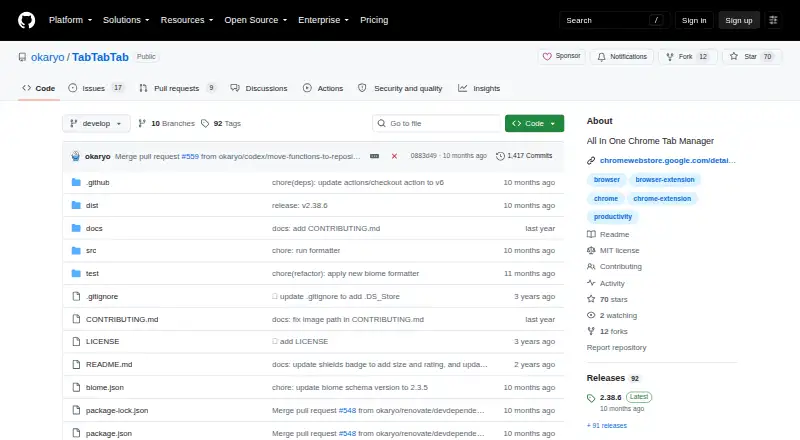Open okaryo owner profile link

[47, 57]
